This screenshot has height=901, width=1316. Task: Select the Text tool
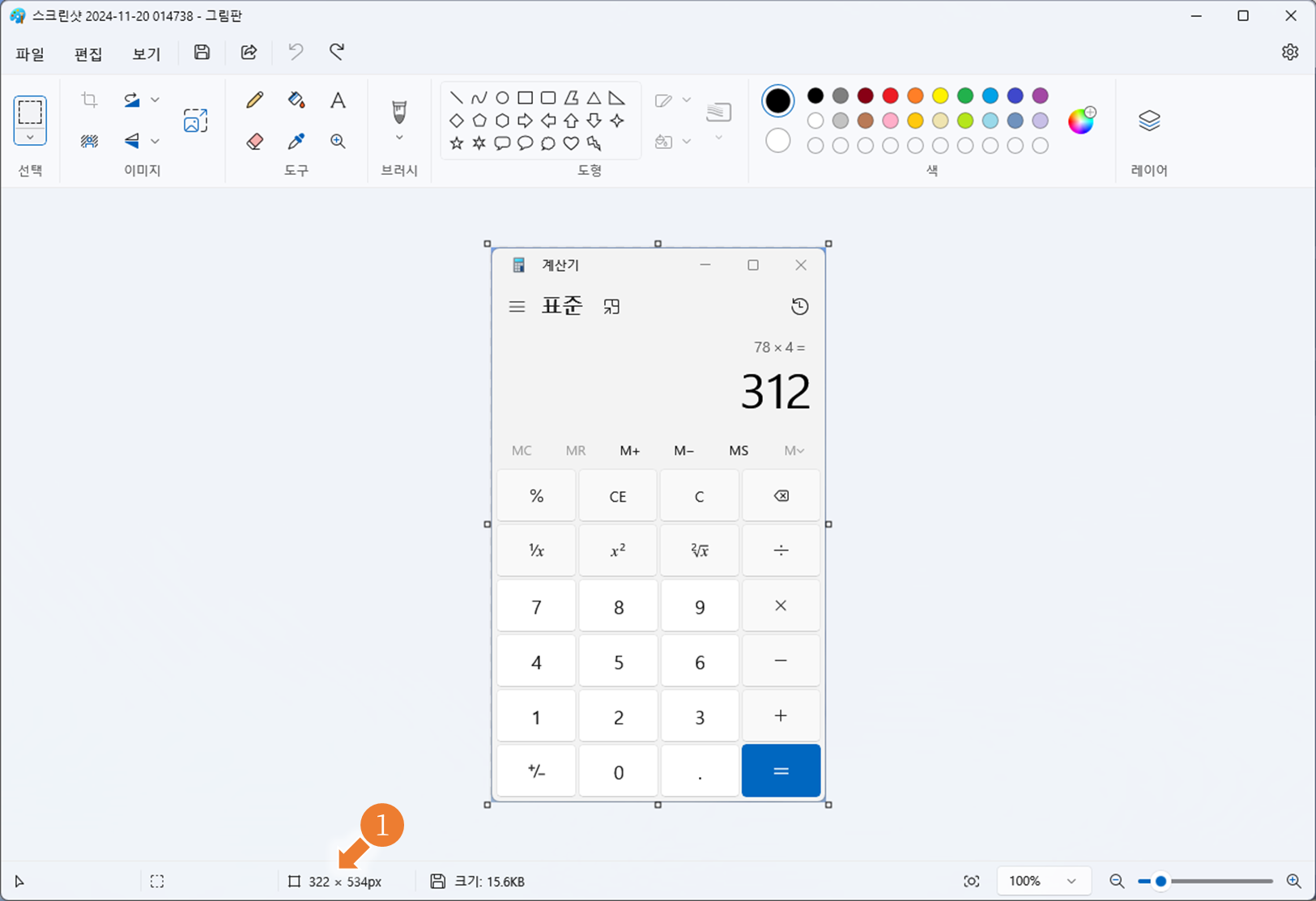338,100
